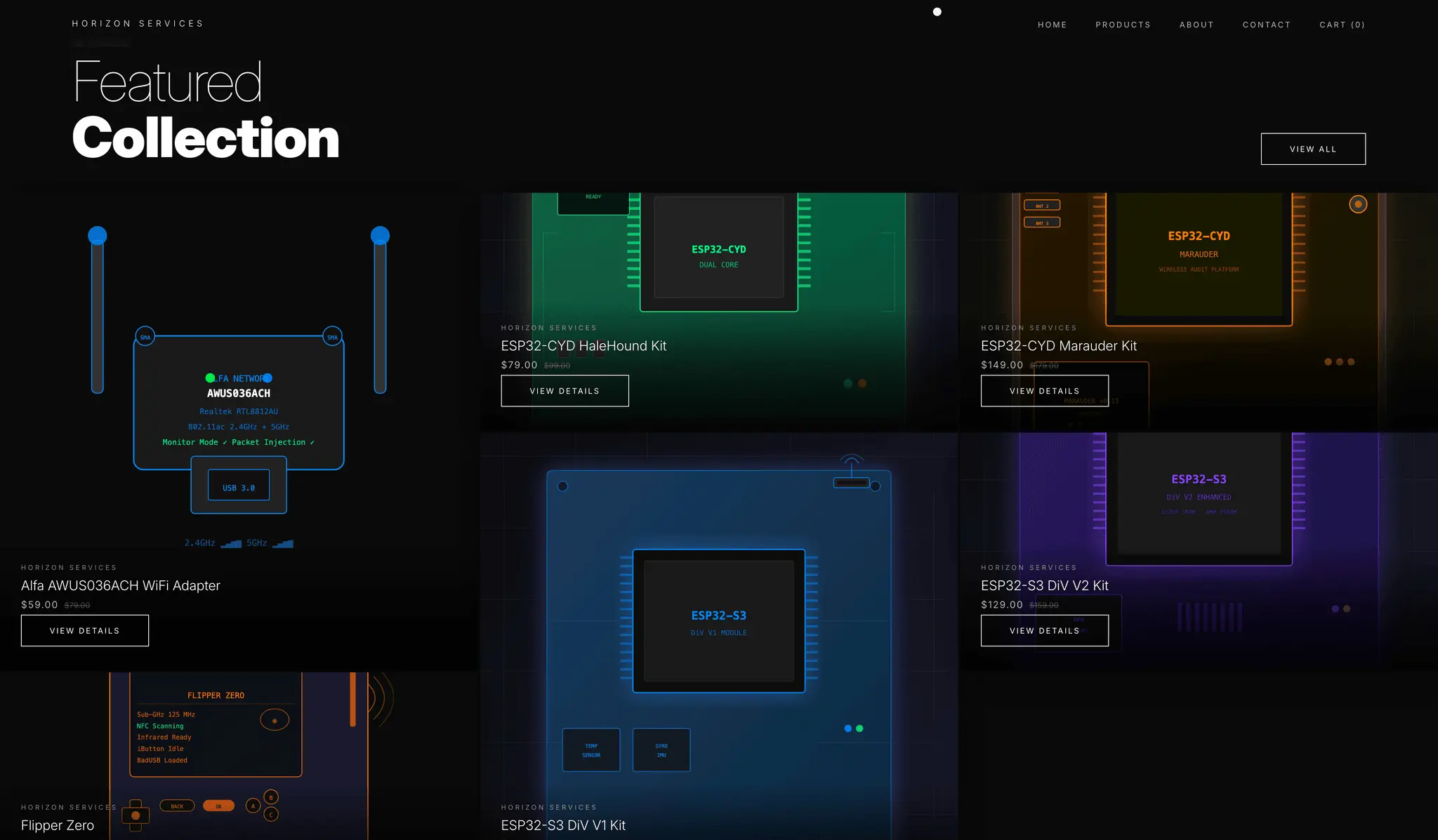Click the Horizon Services logo text
The image size is (1438, 840).
[x=138, y=23]
